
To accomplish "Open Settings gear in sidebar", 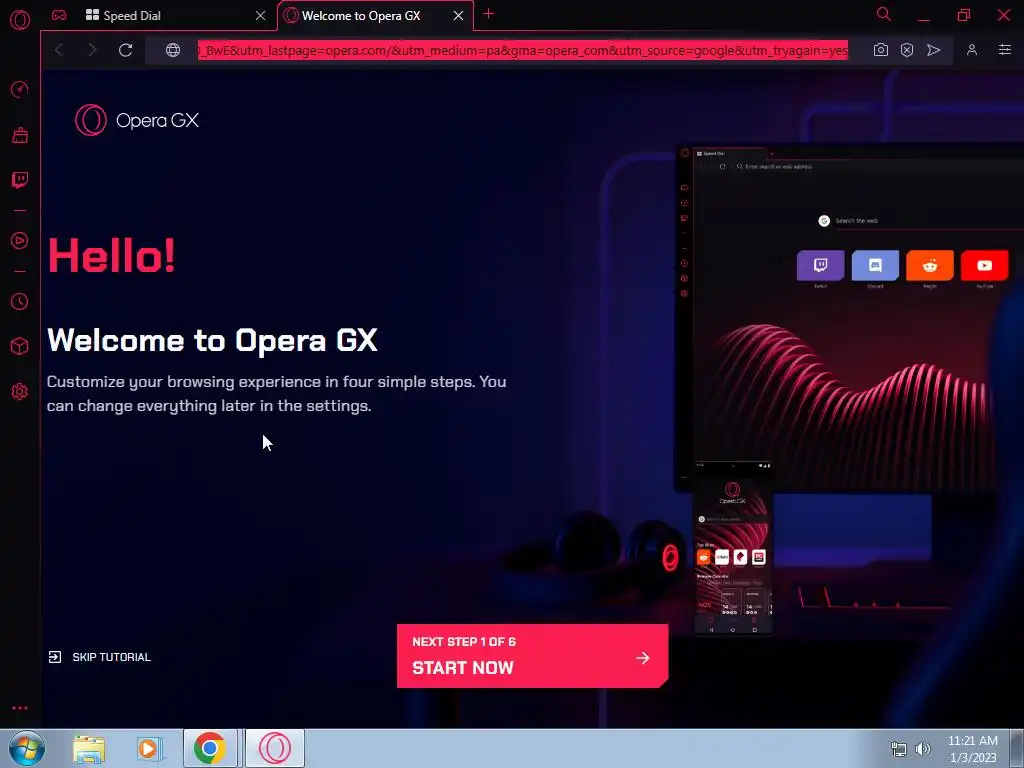I will pyautogui.click(x=20, y=391).
